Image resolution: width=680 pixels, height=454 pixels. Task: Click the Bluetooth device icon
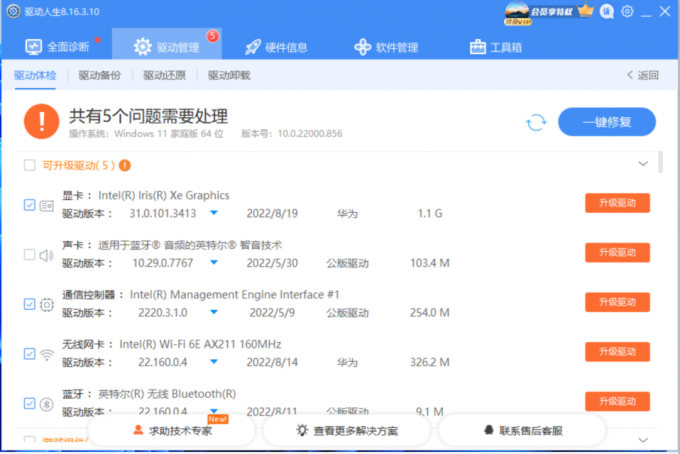coord(46,404)
